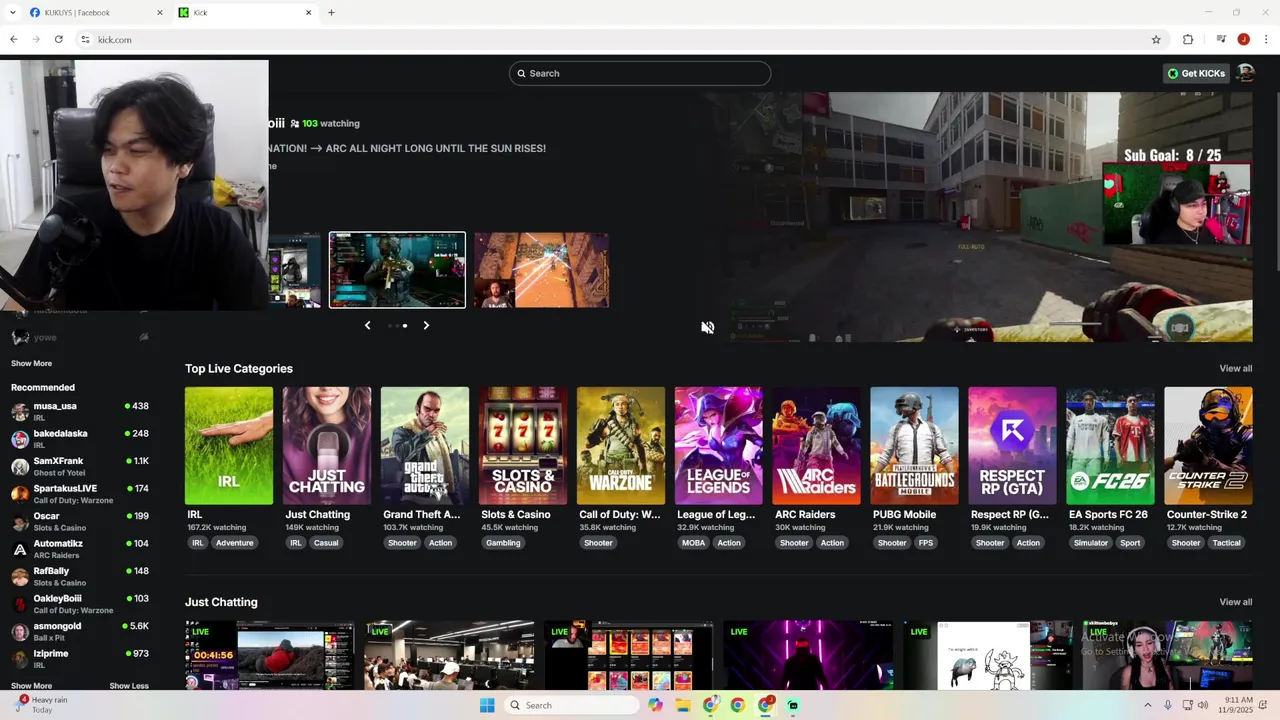Open the weather widget Heavy rain
This screenshot has width=1280, height=720.
pyautogui.click(x=40, y=705)
